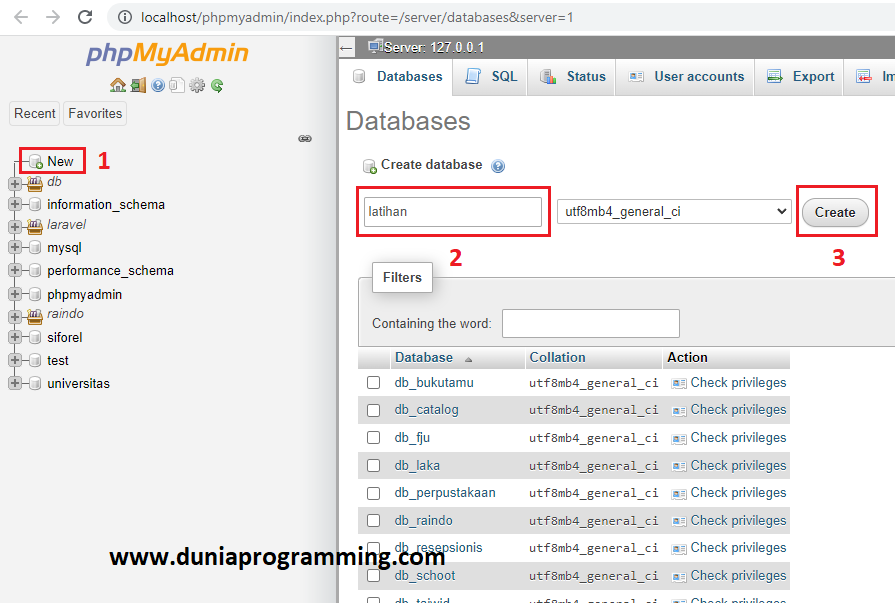Open db_perpustakaan database link
The width and height of the screenshot is (895, 603).
445,493
